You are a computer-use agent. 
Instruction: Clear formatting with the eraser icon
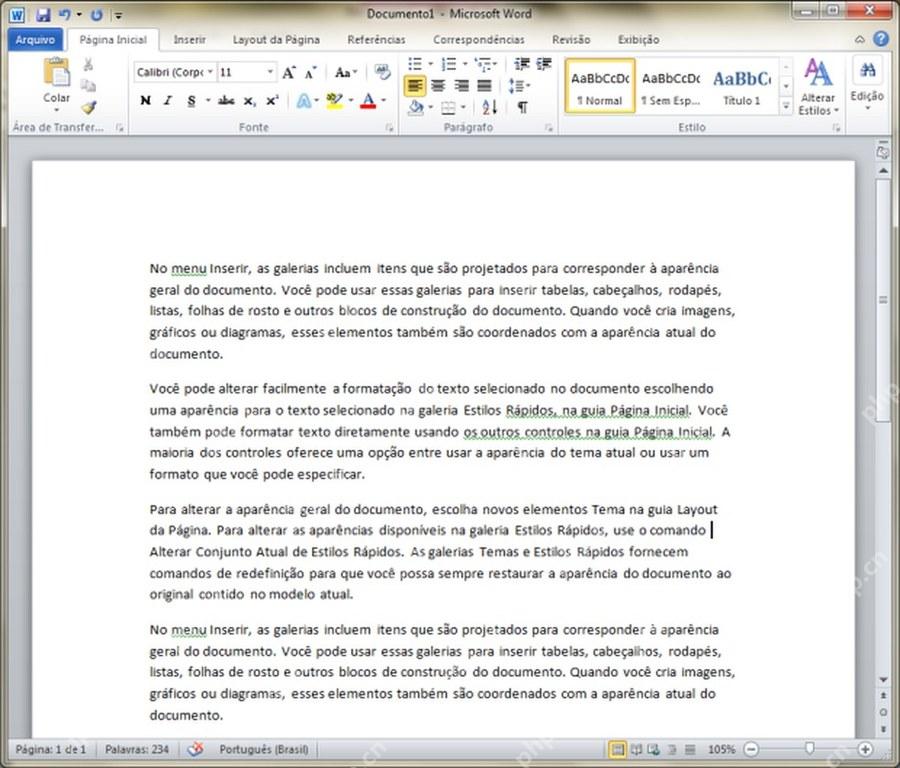pyautogui.click(x=382, y=72)
